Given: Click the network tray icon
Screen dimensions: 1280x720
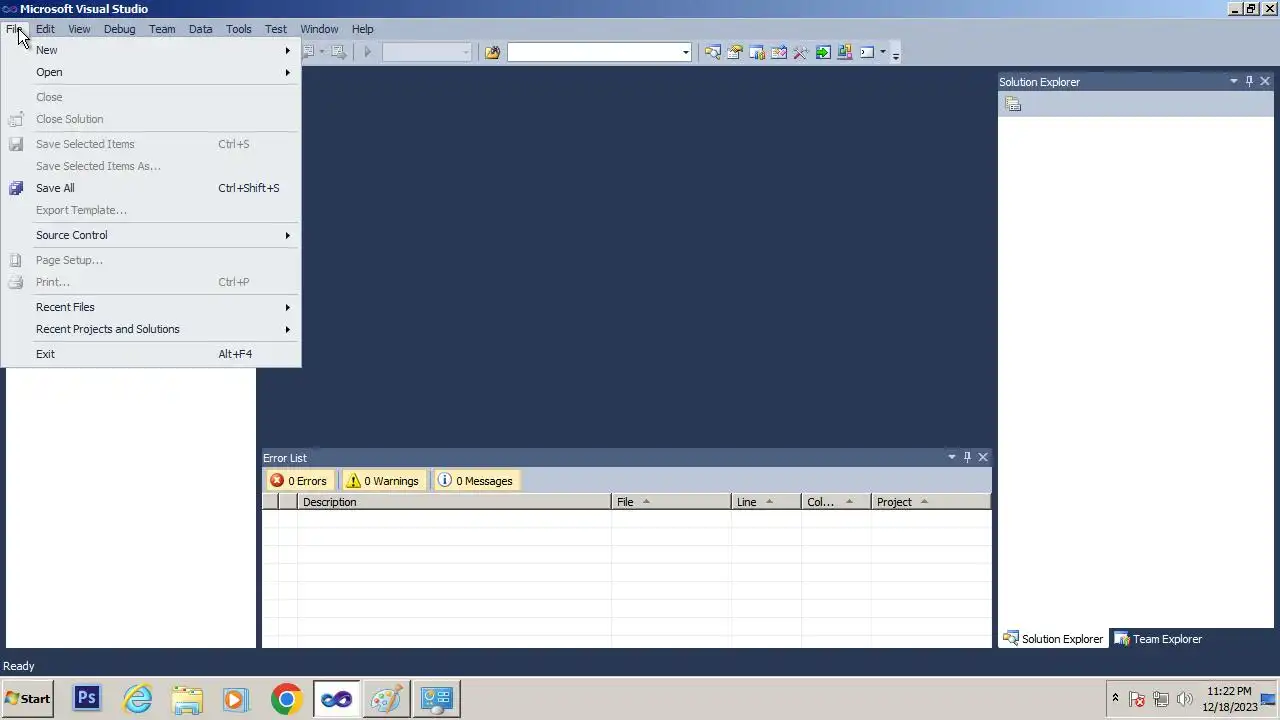Looking at the screenshot, I should point(1161,699).
